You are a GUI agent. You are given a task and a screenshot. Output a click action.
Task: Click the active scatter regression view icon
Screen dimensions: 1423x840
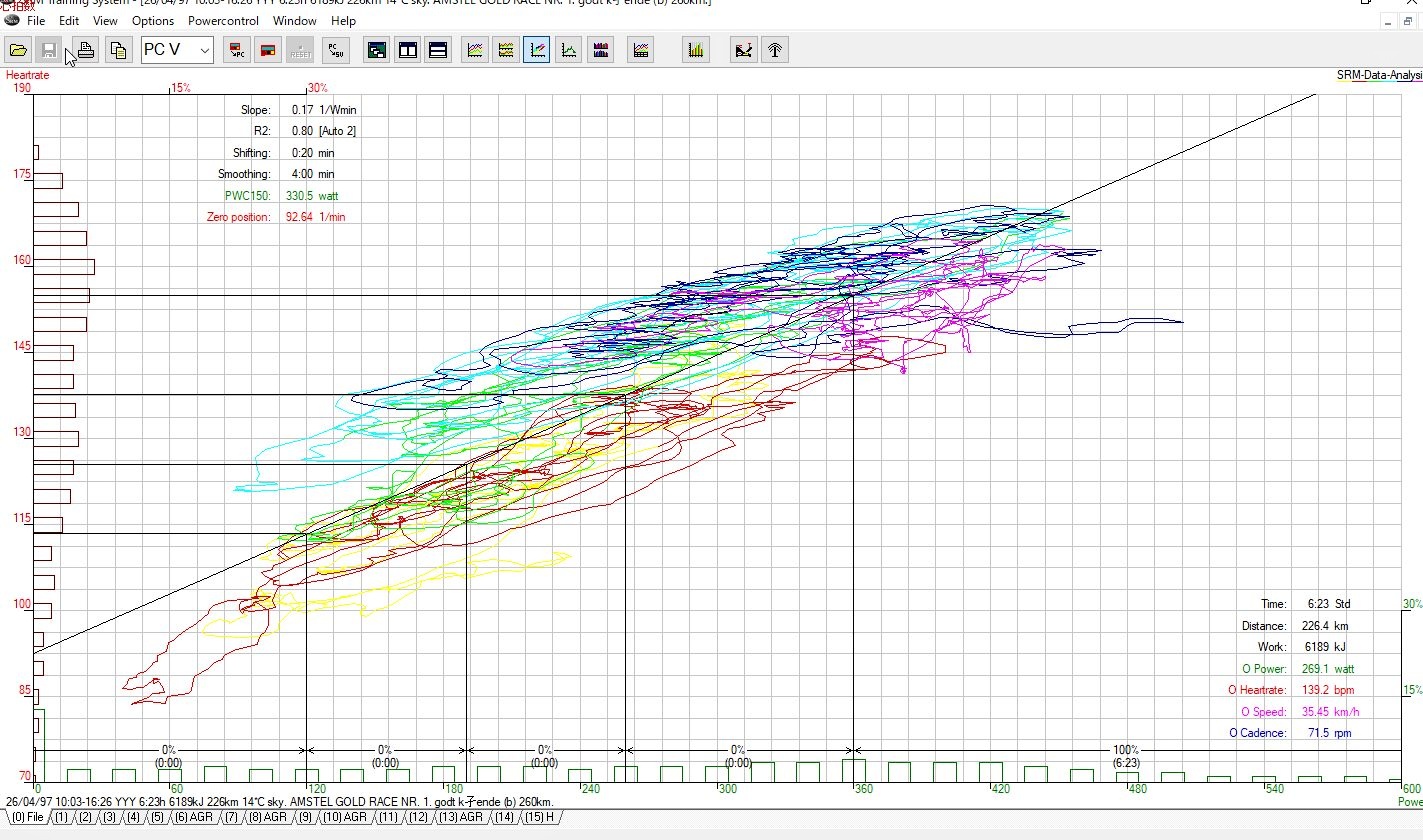point(537,50)
